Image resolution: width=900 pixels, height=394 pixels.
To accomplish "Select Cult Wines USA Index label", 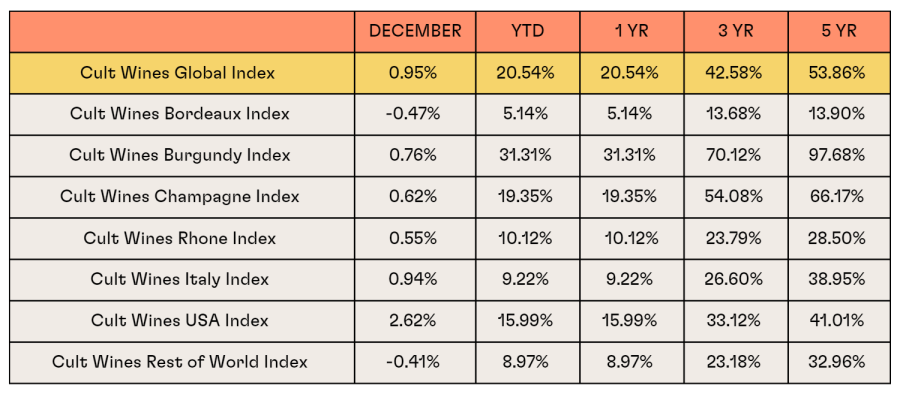I will (x=180, y=321).
